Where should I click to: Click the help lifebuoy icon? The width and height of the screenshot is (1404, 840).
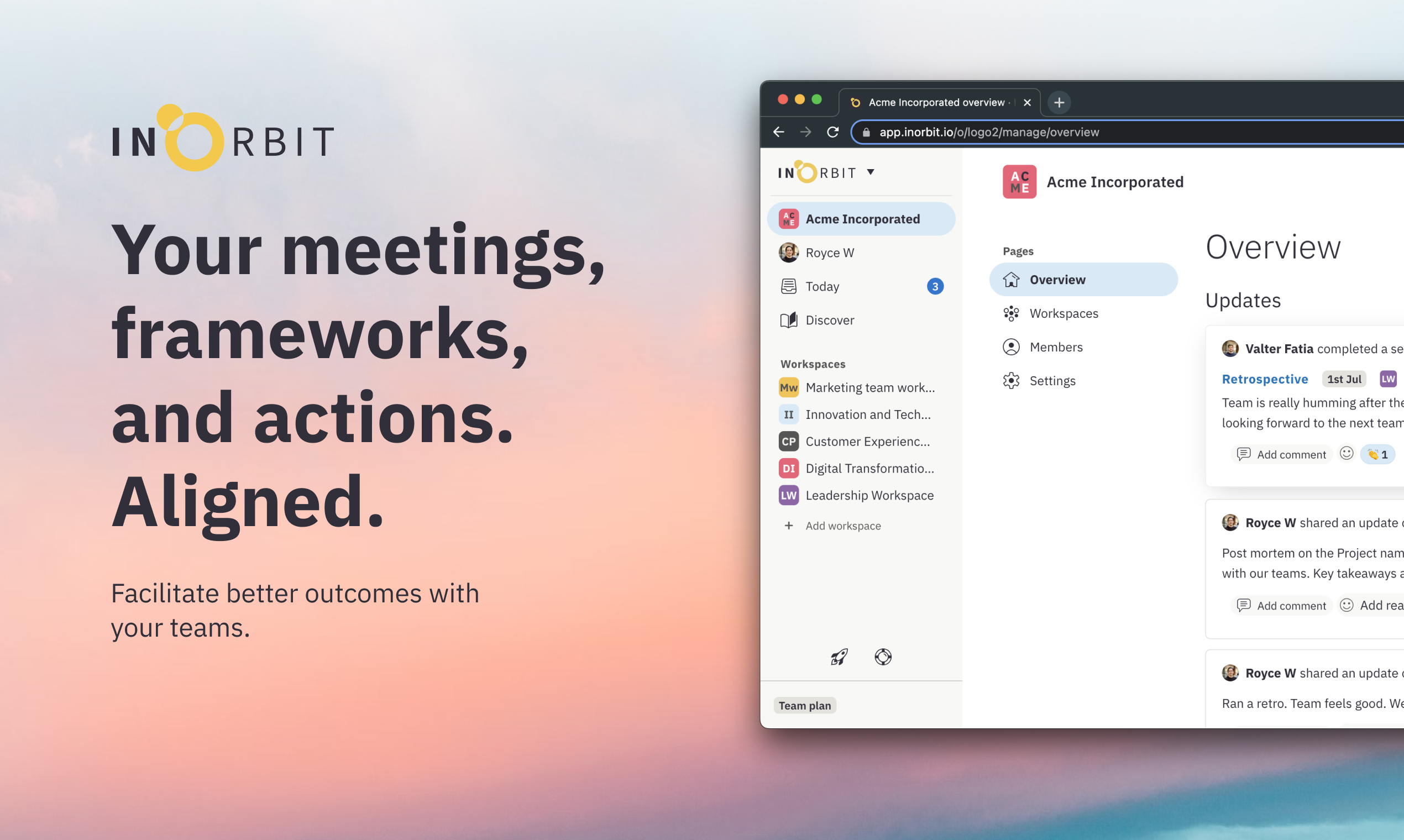[883, 657]
